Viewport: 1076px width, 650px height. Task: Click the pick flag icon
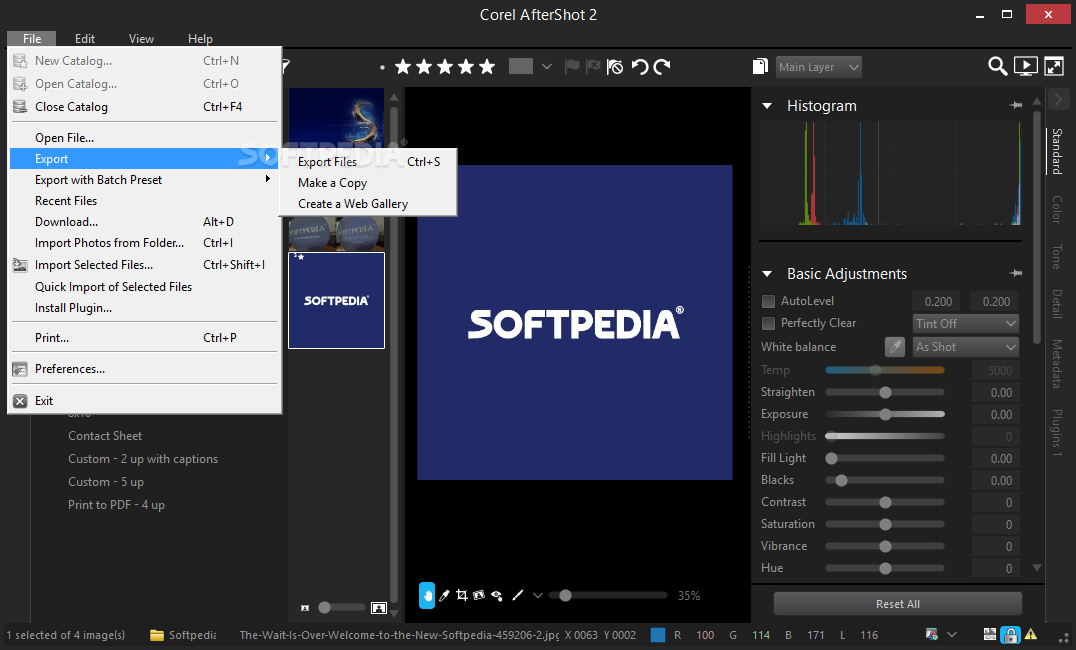coord(572,67)
